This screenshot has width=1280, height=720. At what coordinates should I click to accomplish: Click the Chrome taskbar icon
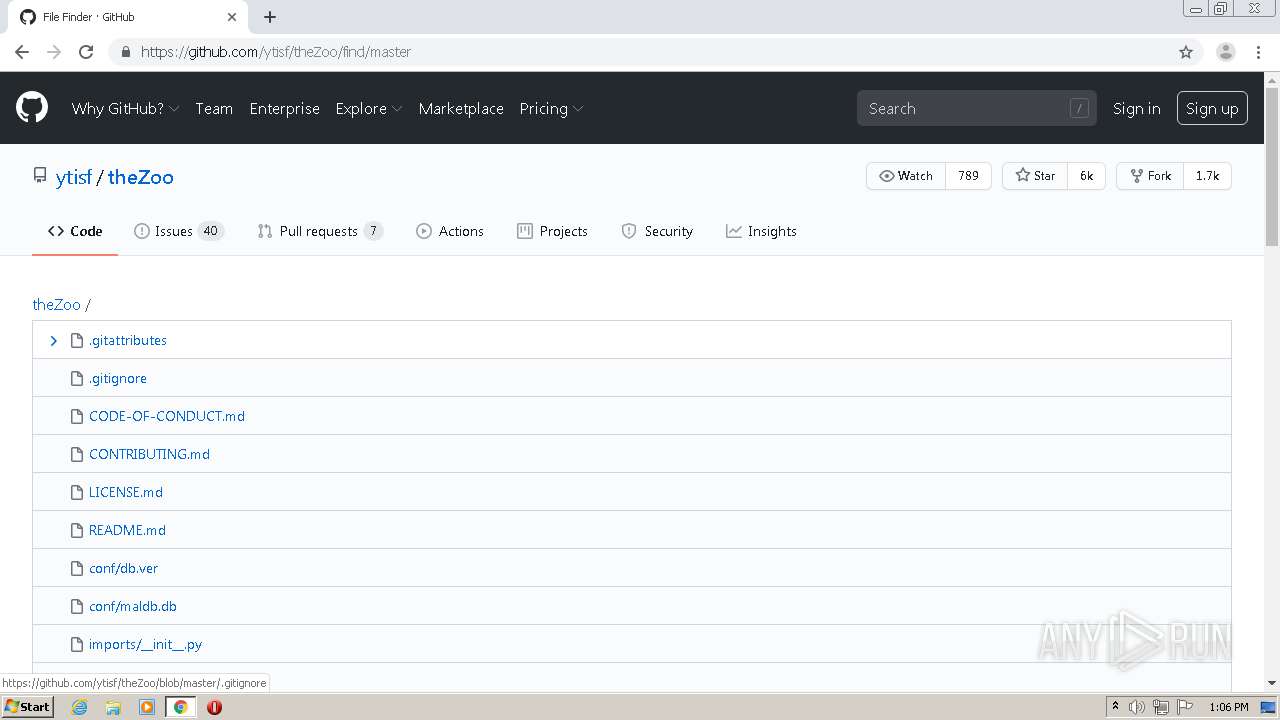[x=180, y=707]
